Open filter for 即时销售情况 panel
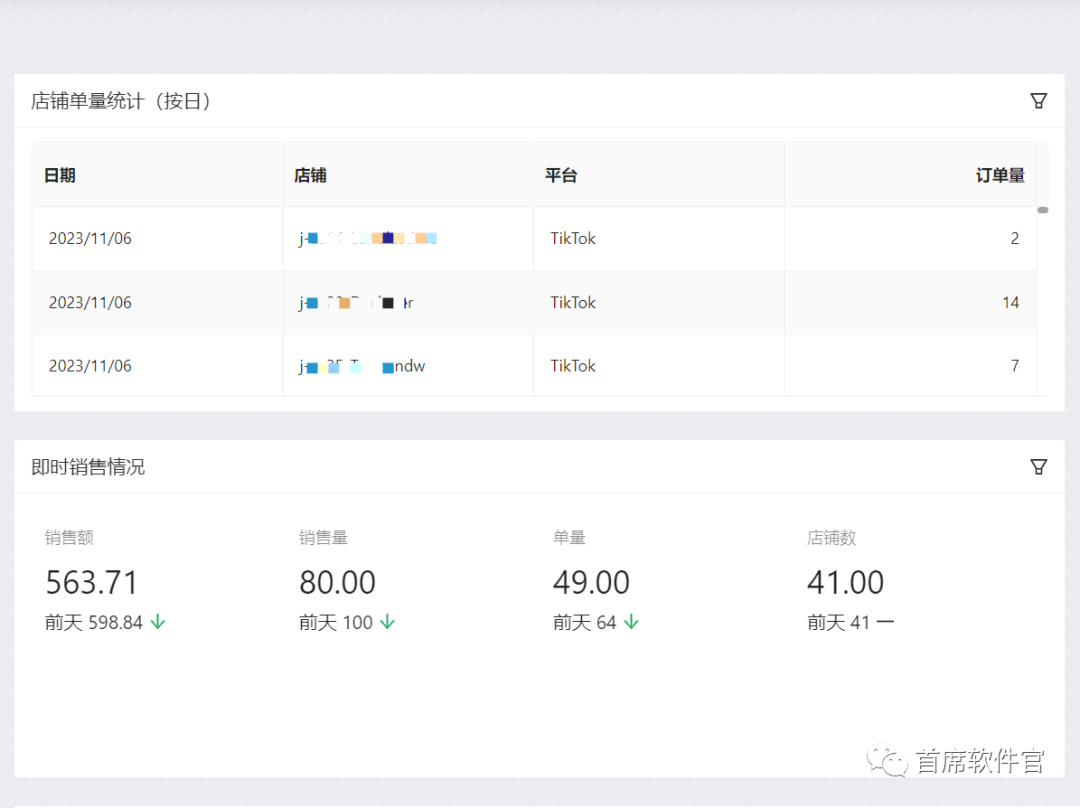Image resolution: width=1080 pixels, height=808 pixels. point(1038,467)
